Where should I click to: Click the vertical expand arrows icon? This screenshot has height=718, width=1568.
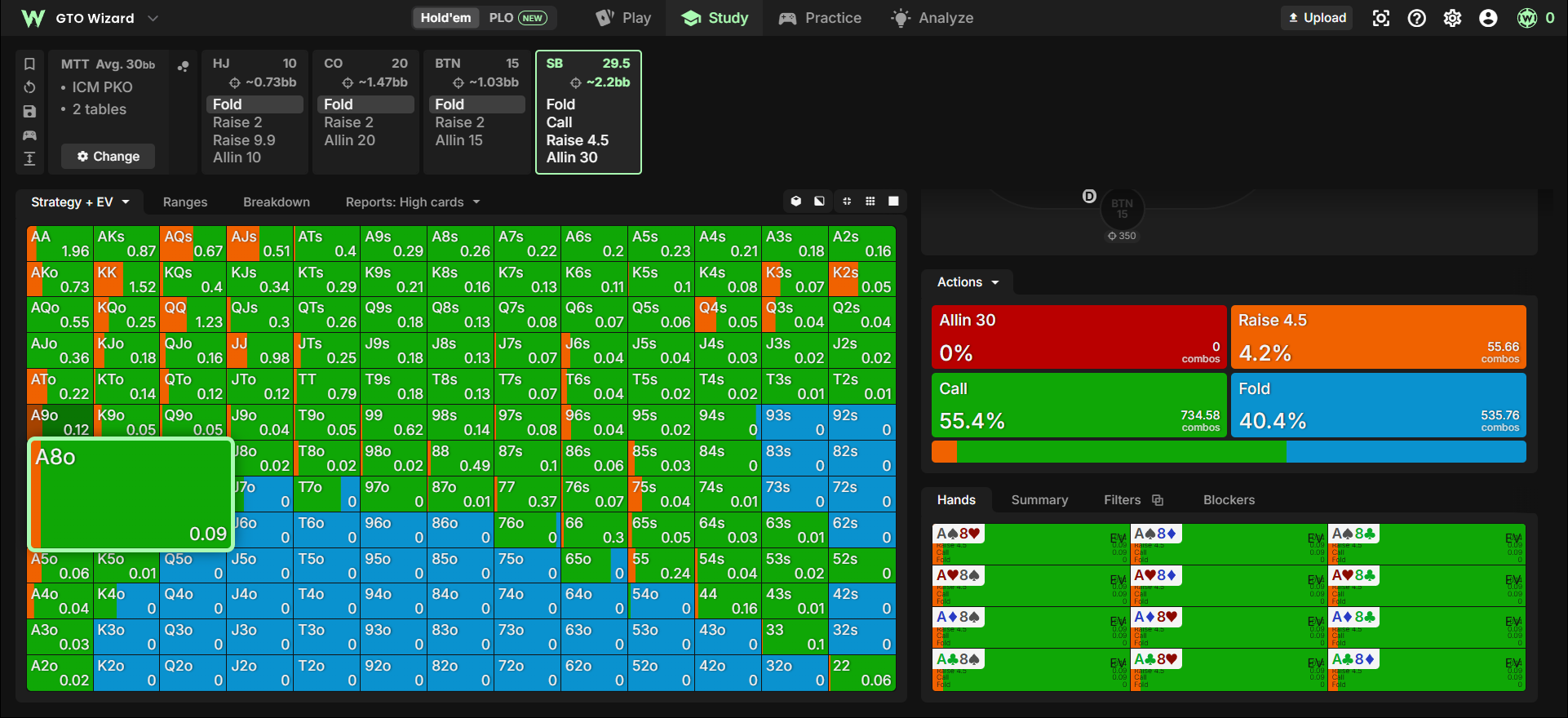29,158
